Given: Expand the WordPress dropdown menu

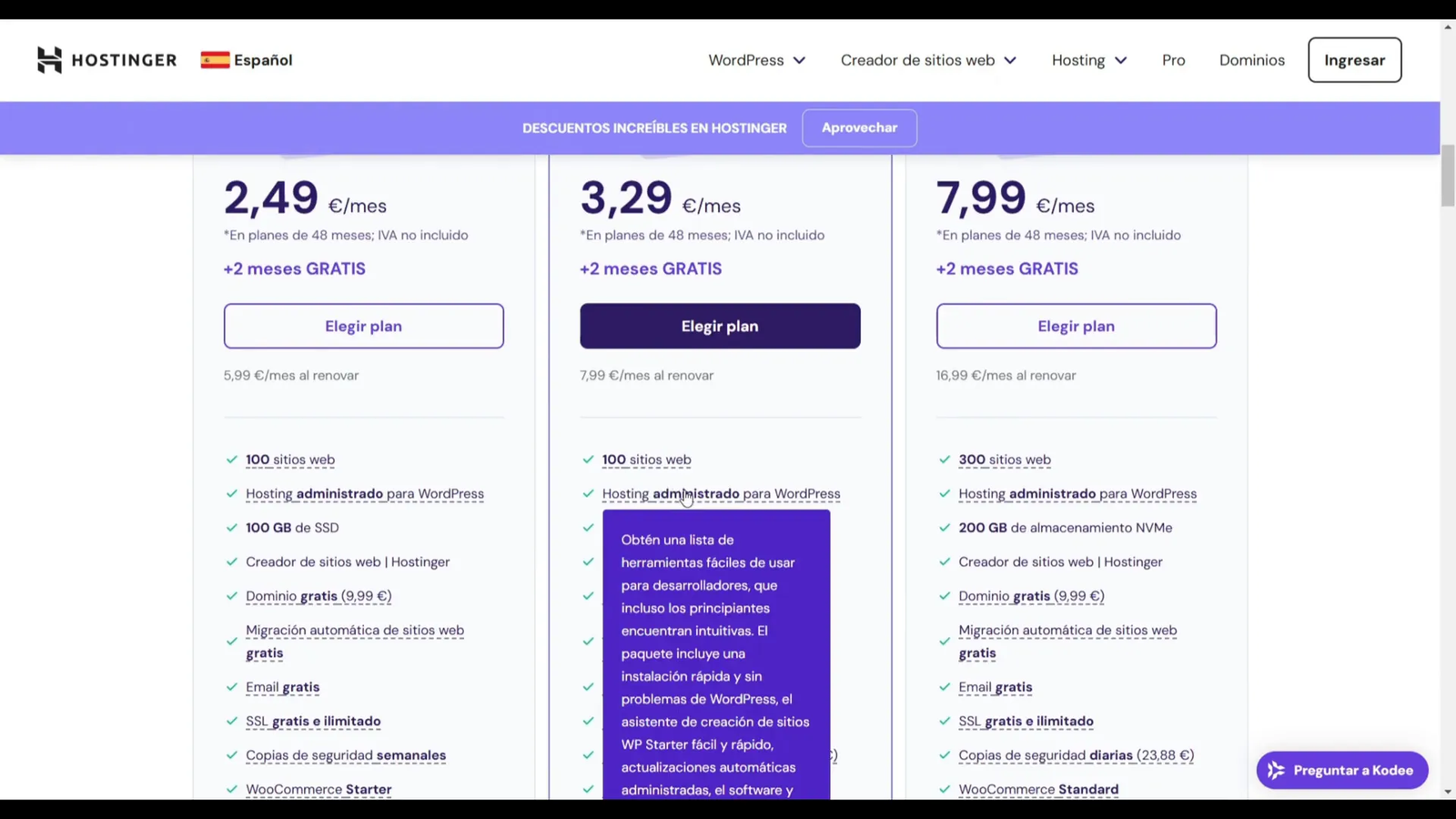Looking at the screenshot, I should 756,60.
